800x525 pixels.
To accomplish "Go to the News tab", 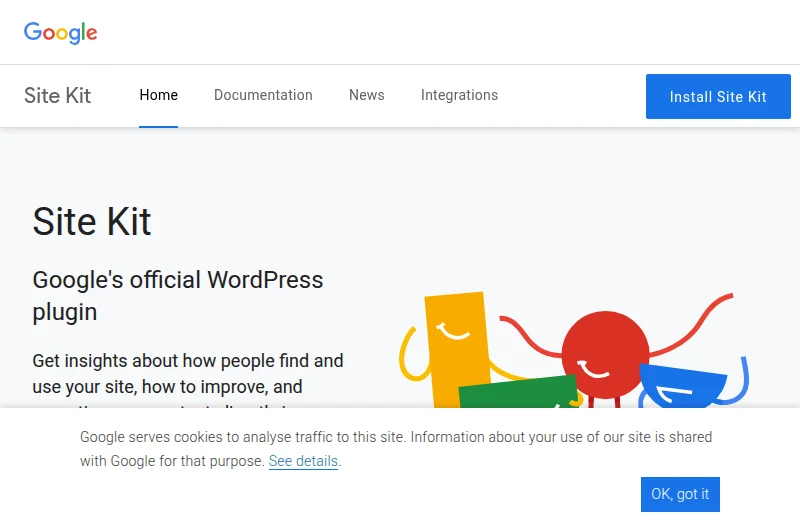I will [x=367, y=95].
